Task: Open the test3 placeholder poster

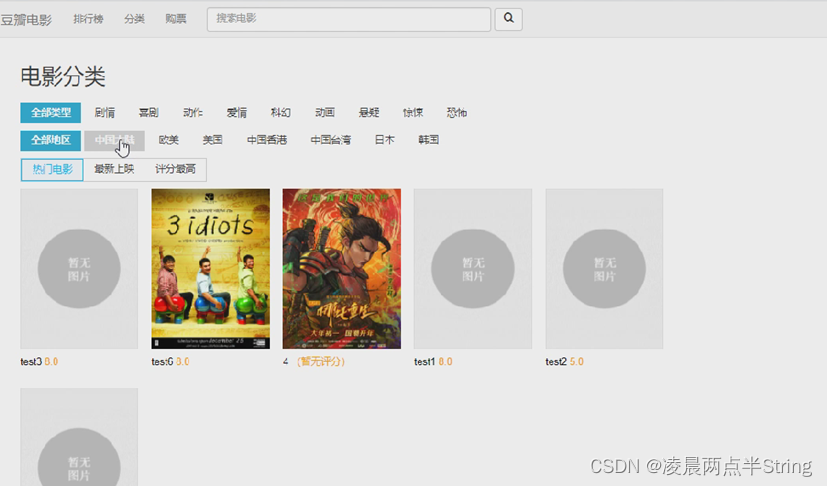Action: pyautogui.click(x=79, y=269)
